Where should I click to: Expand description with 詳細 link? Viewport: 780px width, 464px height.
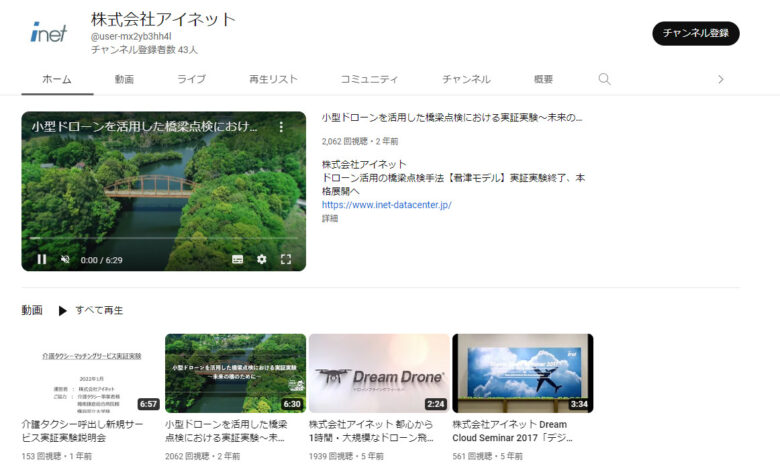(x=330, y=218)
